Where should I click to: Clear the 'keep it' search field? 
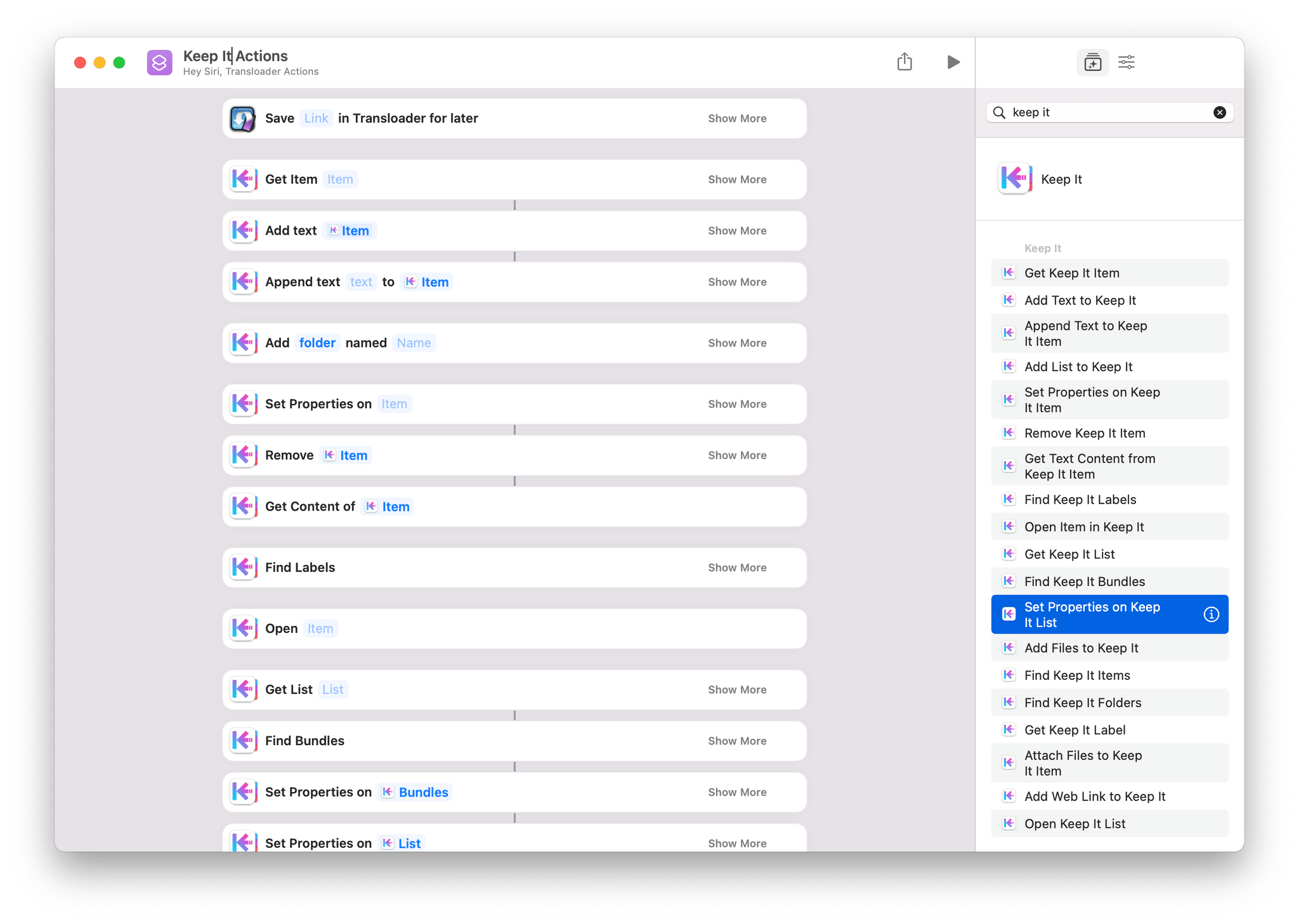[1219, 112]
